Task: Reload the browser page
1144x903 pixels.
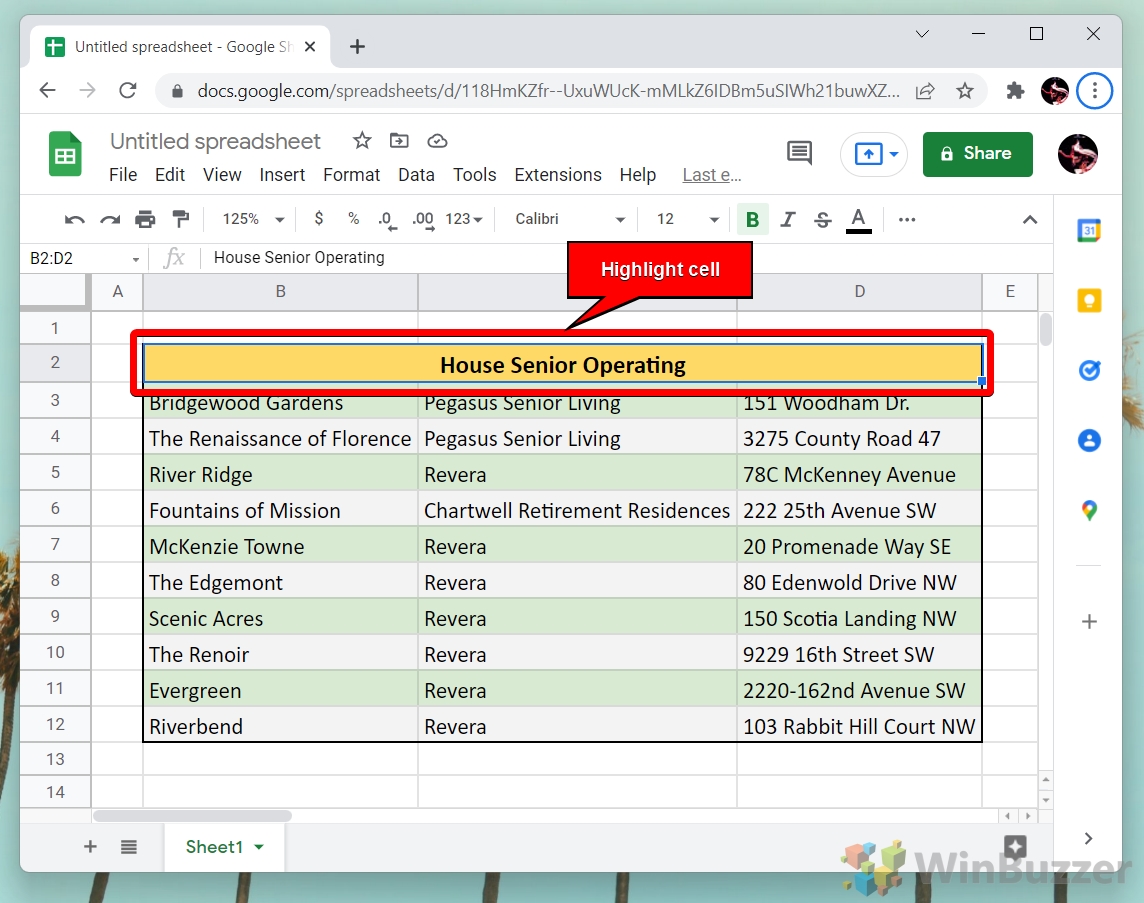Action: click(x=128, y=90)
